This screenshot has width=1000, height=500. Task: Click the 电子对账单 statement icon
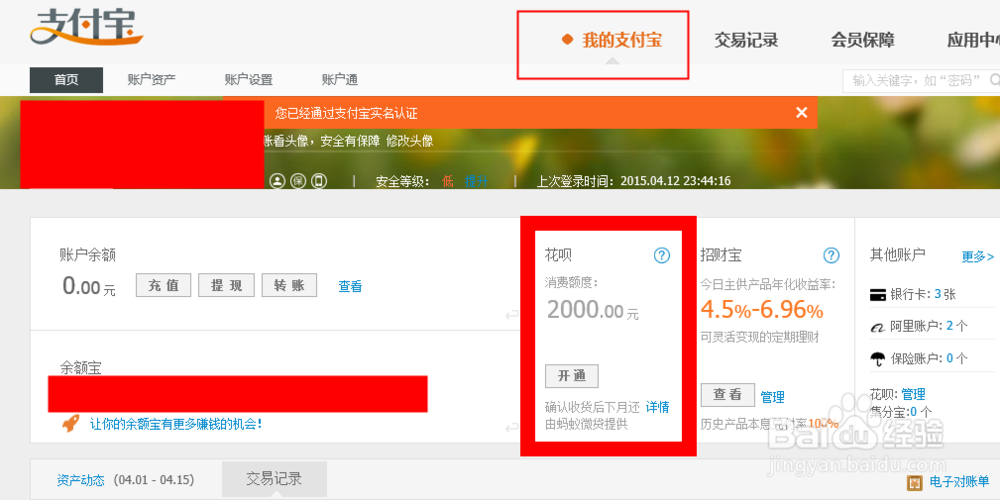tap(915, 482)
